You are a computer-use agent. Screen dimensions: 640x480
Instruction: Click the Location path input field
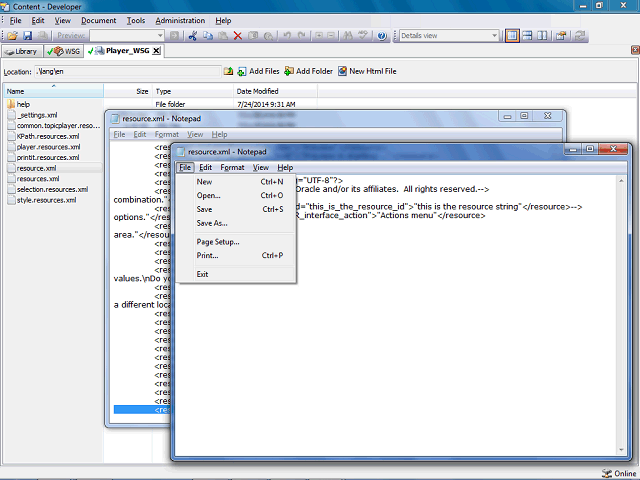click(128, 71)
